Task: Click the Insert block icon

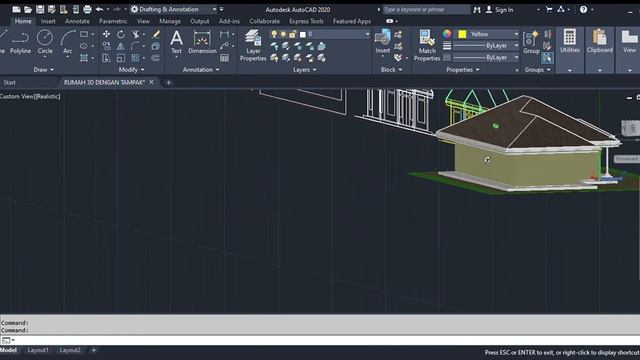Action: [383, 42]
